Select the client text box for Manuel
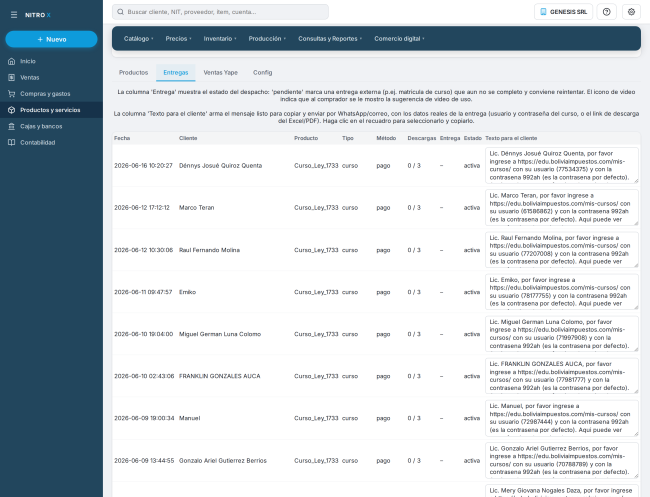The image size is (650, 497). click(562, 418)
